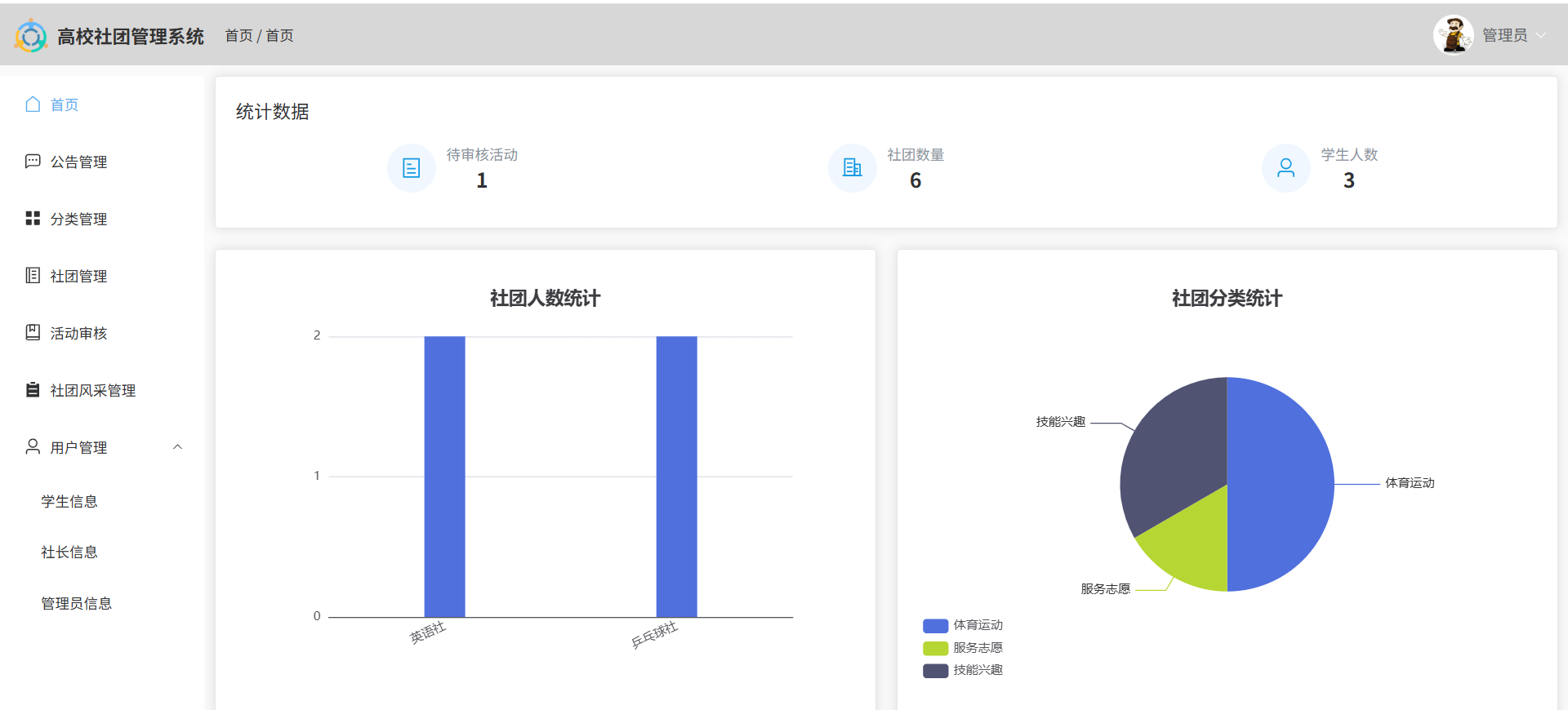Viewport: 1568px width, 710px height.
Task: Click the 高校社团管理系统 title
Action: coord(131,37)
